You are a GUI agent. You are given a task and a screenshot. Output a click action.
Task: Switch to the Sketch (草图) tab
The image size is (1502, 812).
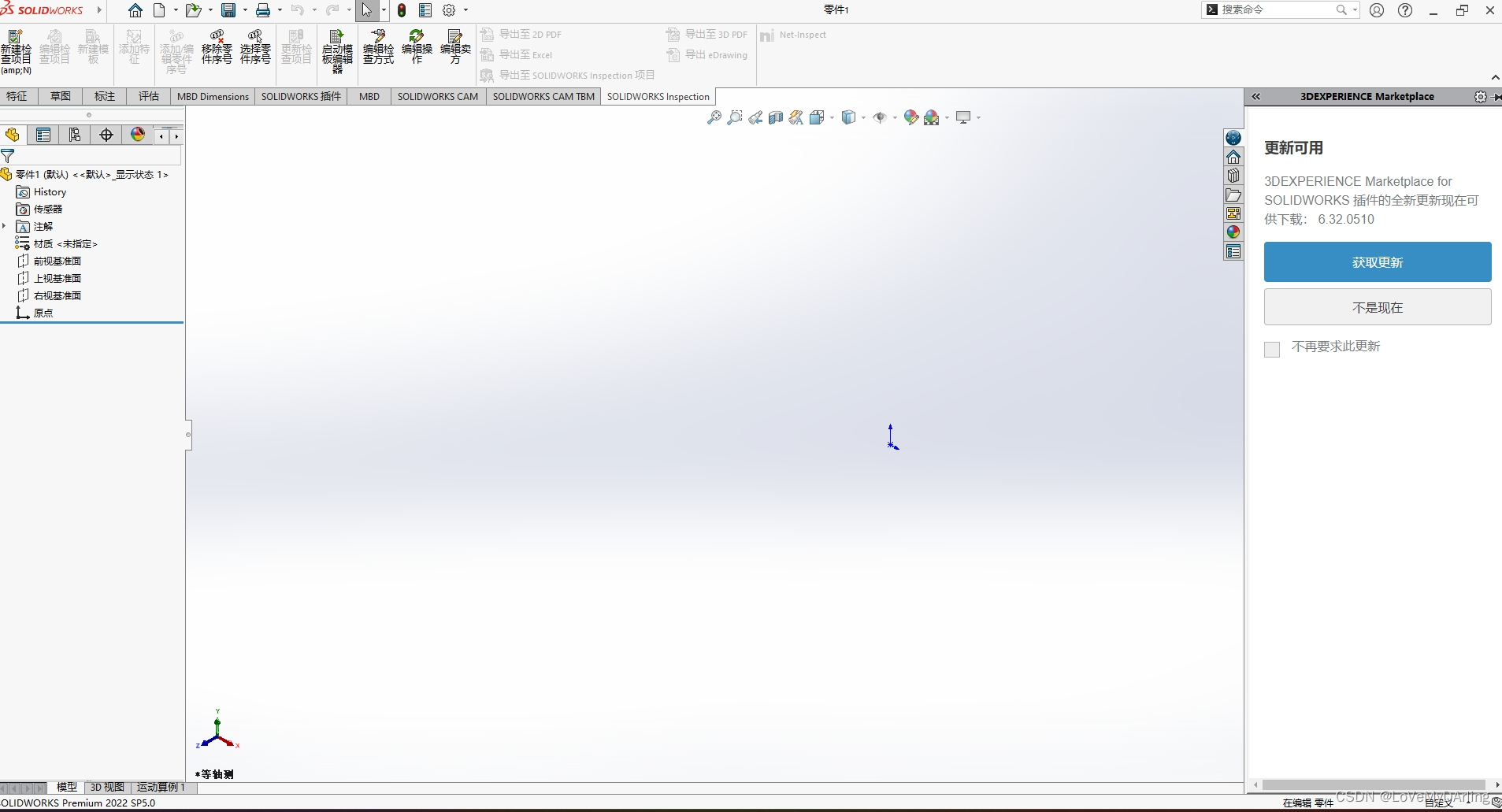(61, 96)
